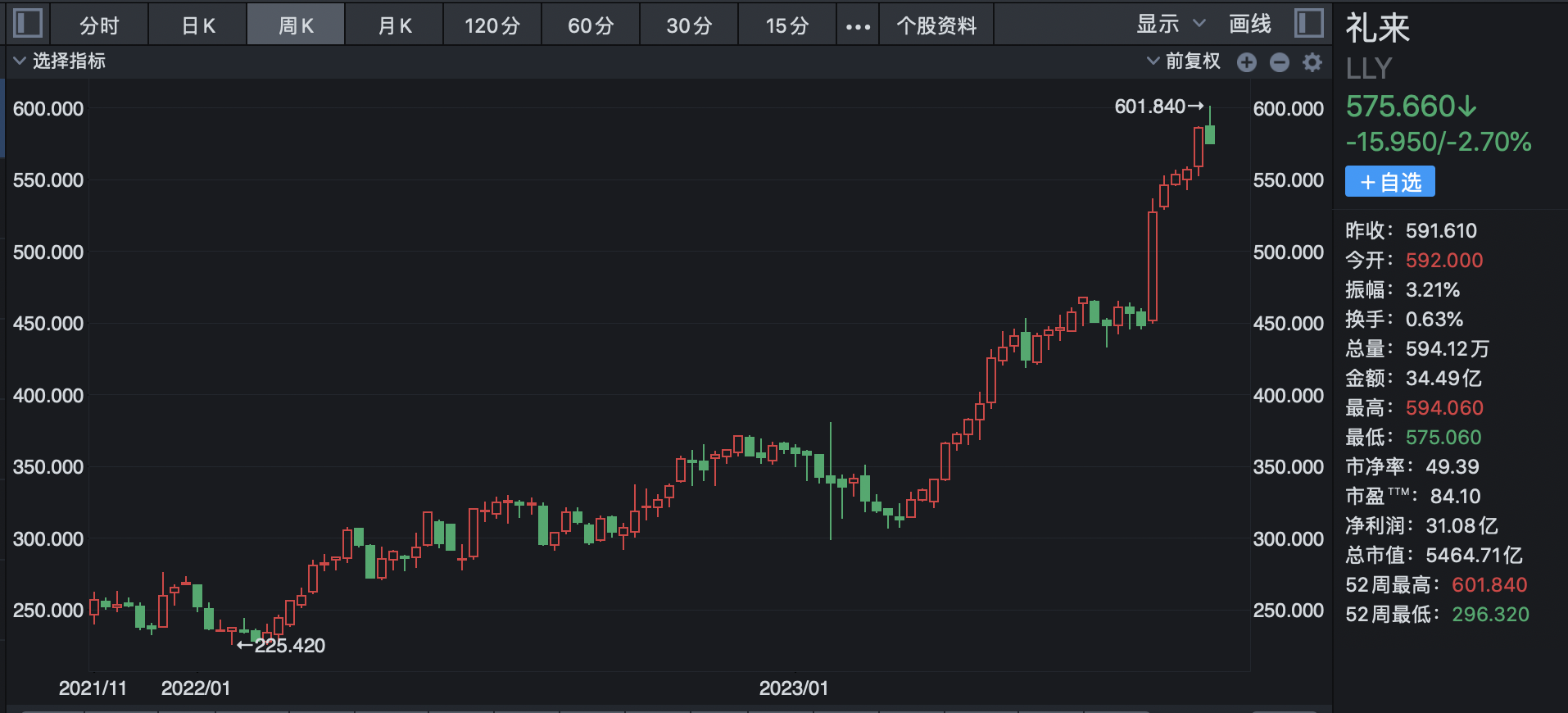Click the LLY ticker symbol

(x=1369, y=68)
